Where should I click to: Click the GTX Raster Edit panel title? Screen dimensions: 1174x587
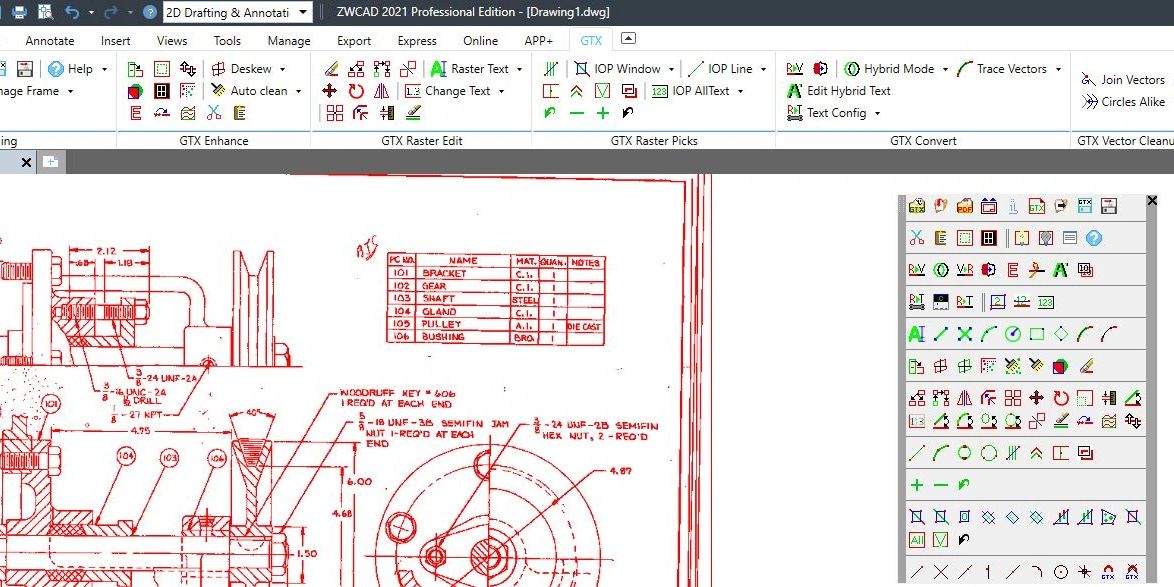coord(422,140)
